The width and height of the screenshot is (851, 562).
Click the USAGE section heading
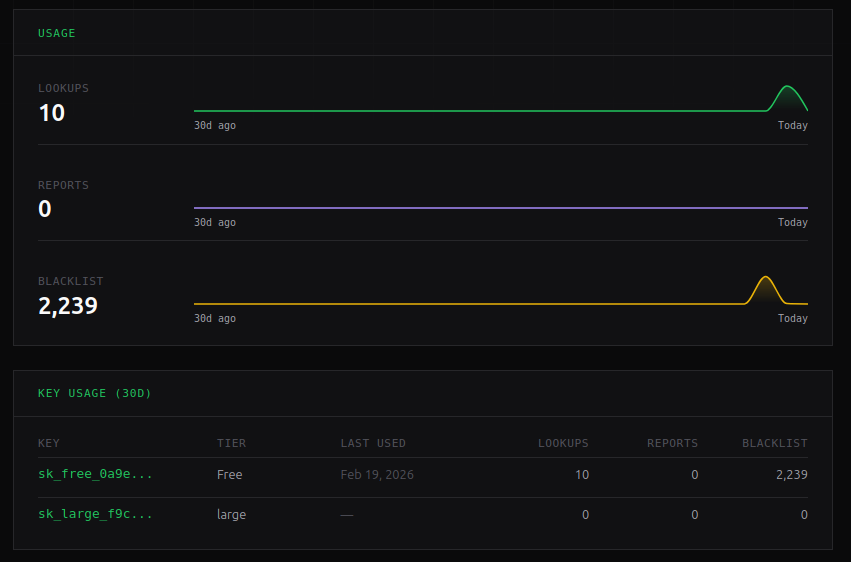coord(56,33)
